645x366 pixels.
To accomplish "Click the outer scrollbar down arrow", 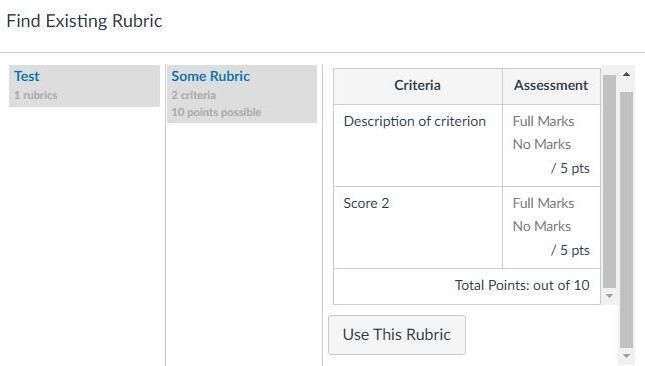I will (x=626, y=356).
